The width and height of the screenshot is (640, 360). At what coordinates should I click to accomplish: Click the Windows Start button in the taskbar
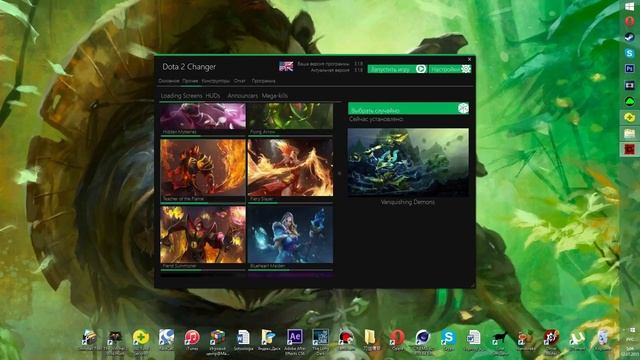[629, 7]
